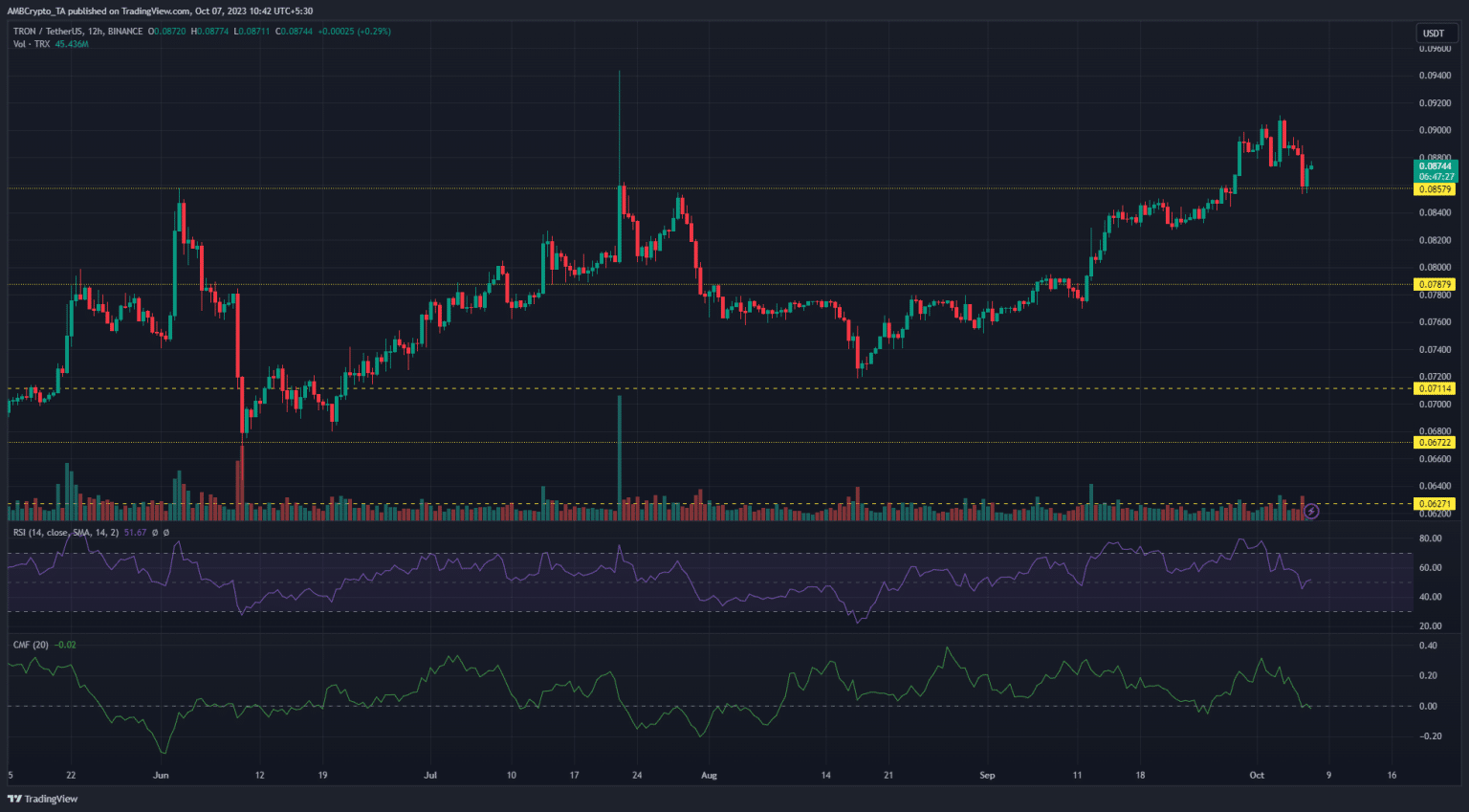Click the 0.08579 yellow price label
1469x812 pixels.
tap(1435, 189)
